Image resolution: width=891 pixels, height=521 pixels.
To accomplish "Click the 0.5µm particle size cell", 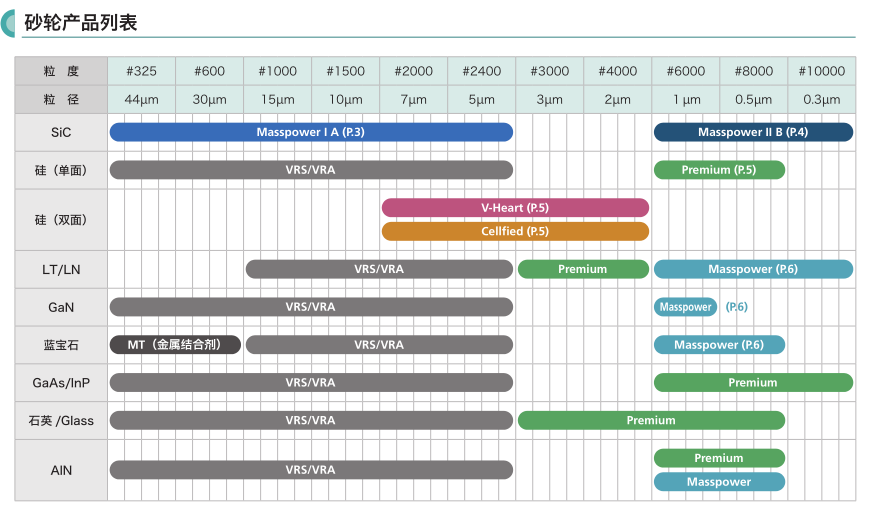I will click(x=753, y=99).
